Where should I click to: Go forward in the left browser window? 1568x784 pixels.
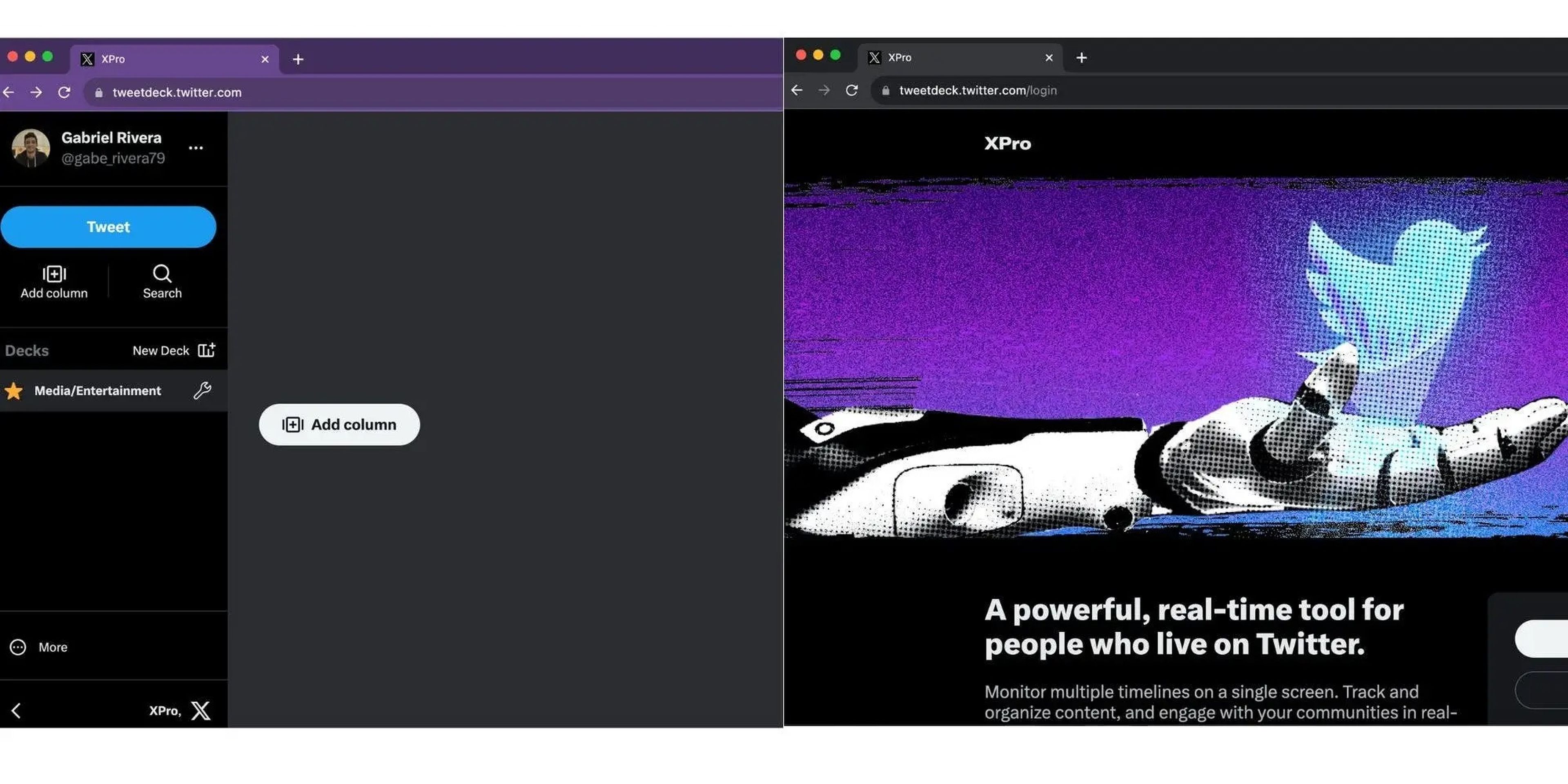click(36, 92)
